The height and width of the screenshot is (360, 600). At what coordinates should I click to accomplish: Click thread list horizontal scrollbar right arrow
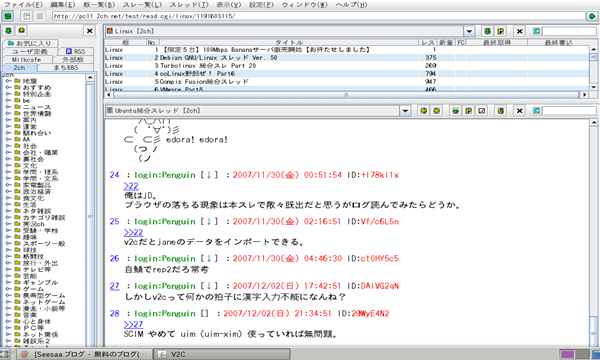coord(584,94)
